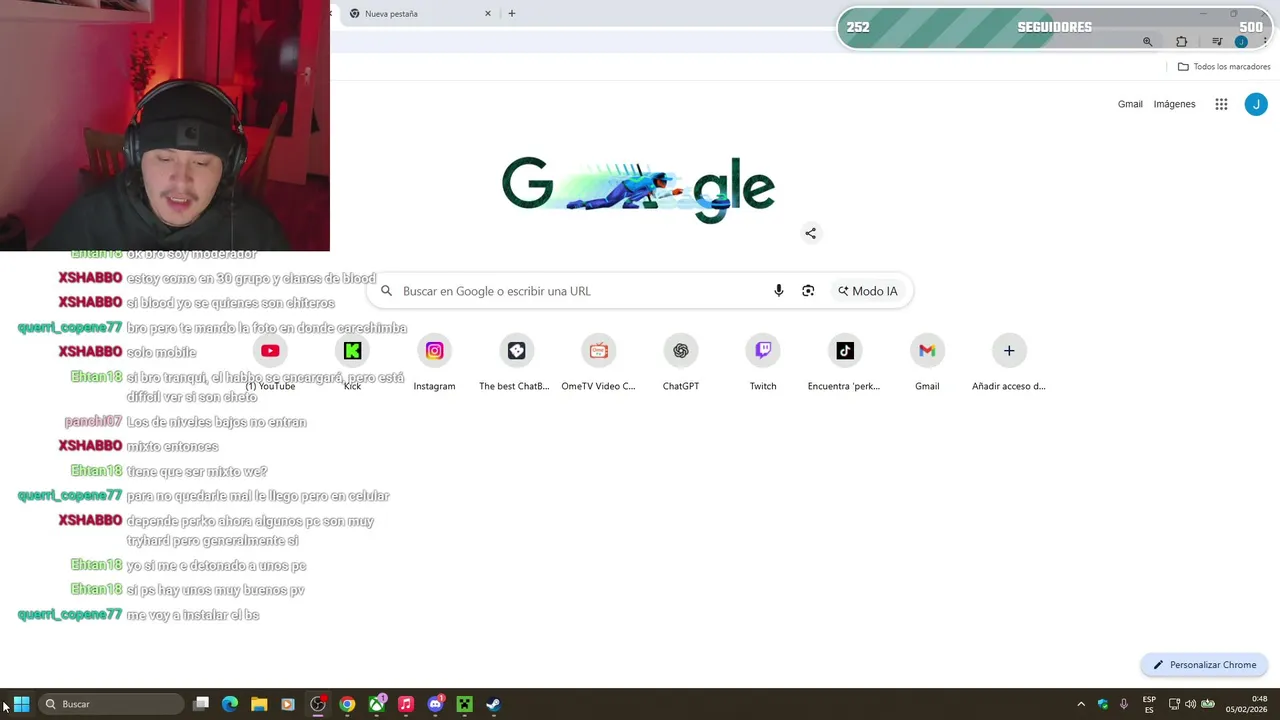This screenshot has width=1280, height=720.
Task: Switch to OBS Studio on taskbar
Action: pos(318,704)
